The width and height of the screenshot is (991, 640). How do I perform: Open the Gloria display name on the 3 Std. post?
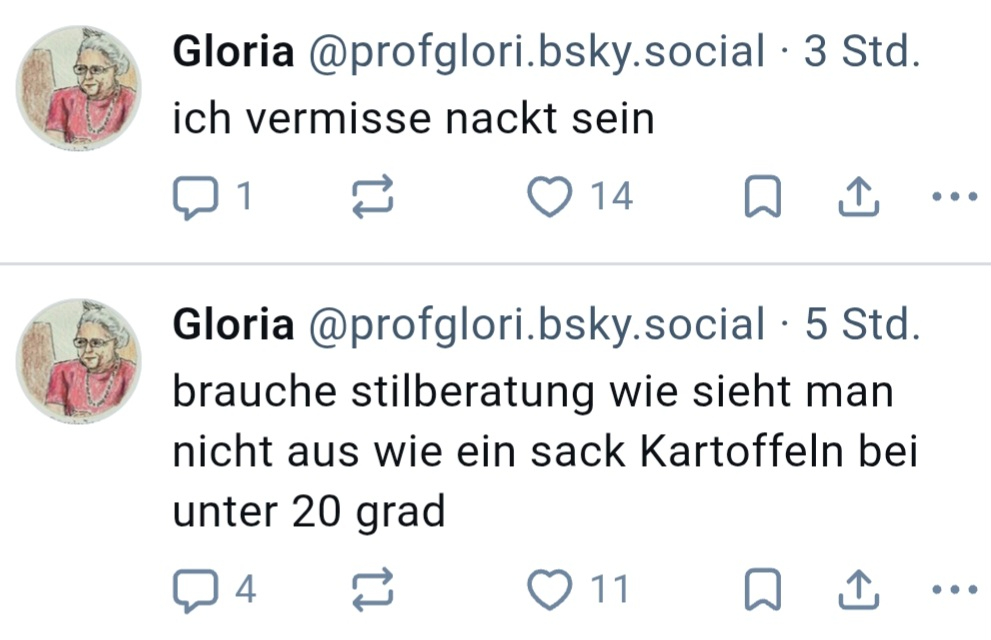point(234,52)
